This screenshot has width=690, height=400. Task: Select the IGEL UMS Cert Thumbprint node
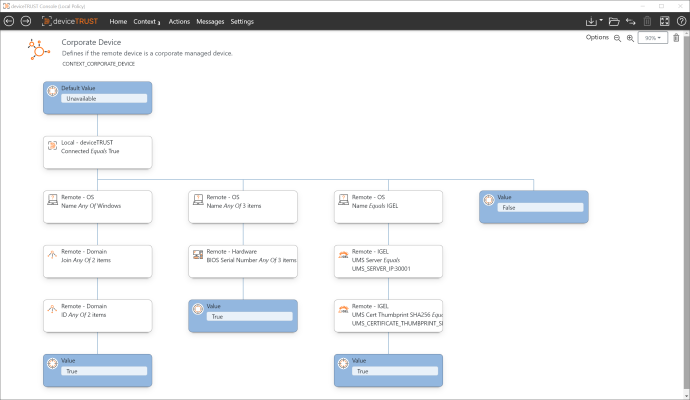click(388, 316)
